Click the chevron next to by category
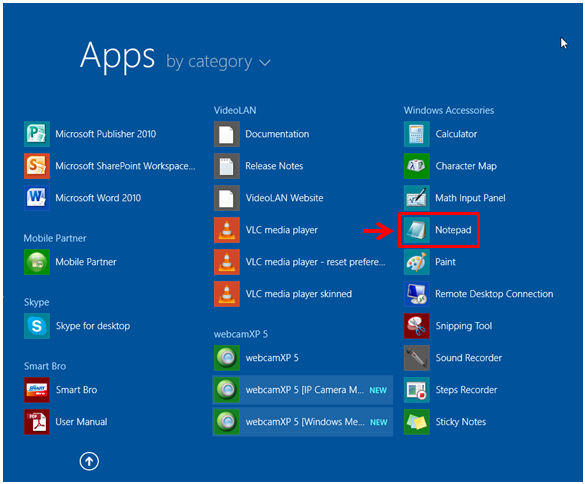The image size is (585, 484). coord(265,63)
